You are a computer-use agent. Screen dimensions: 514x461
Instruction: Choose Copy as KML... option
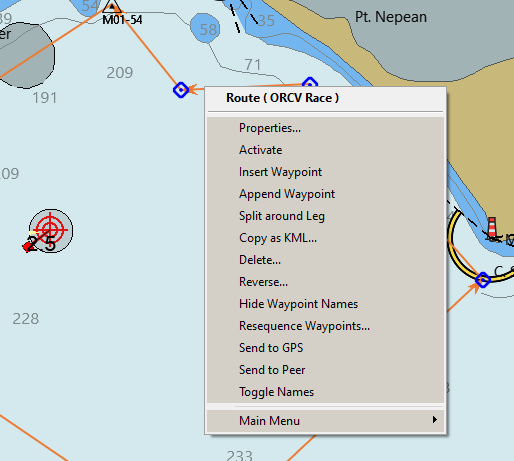pyautogui.click(x=325, y=238)
